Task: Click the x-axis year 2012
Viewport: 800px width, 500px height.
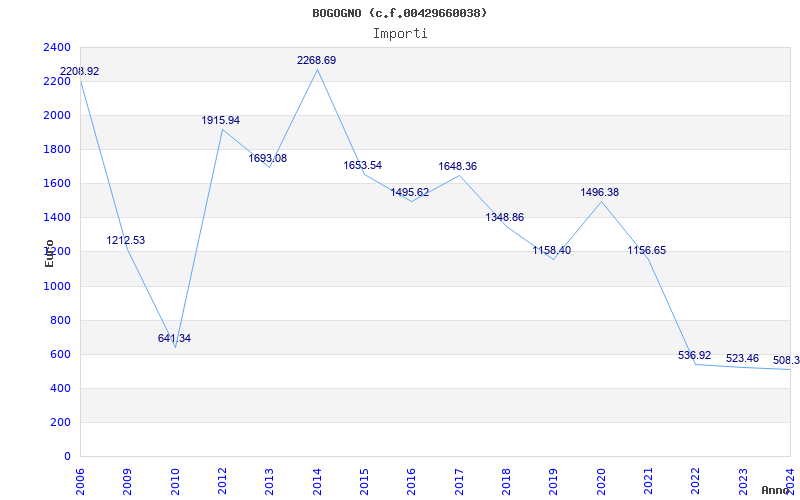Action: click(222, 481)
